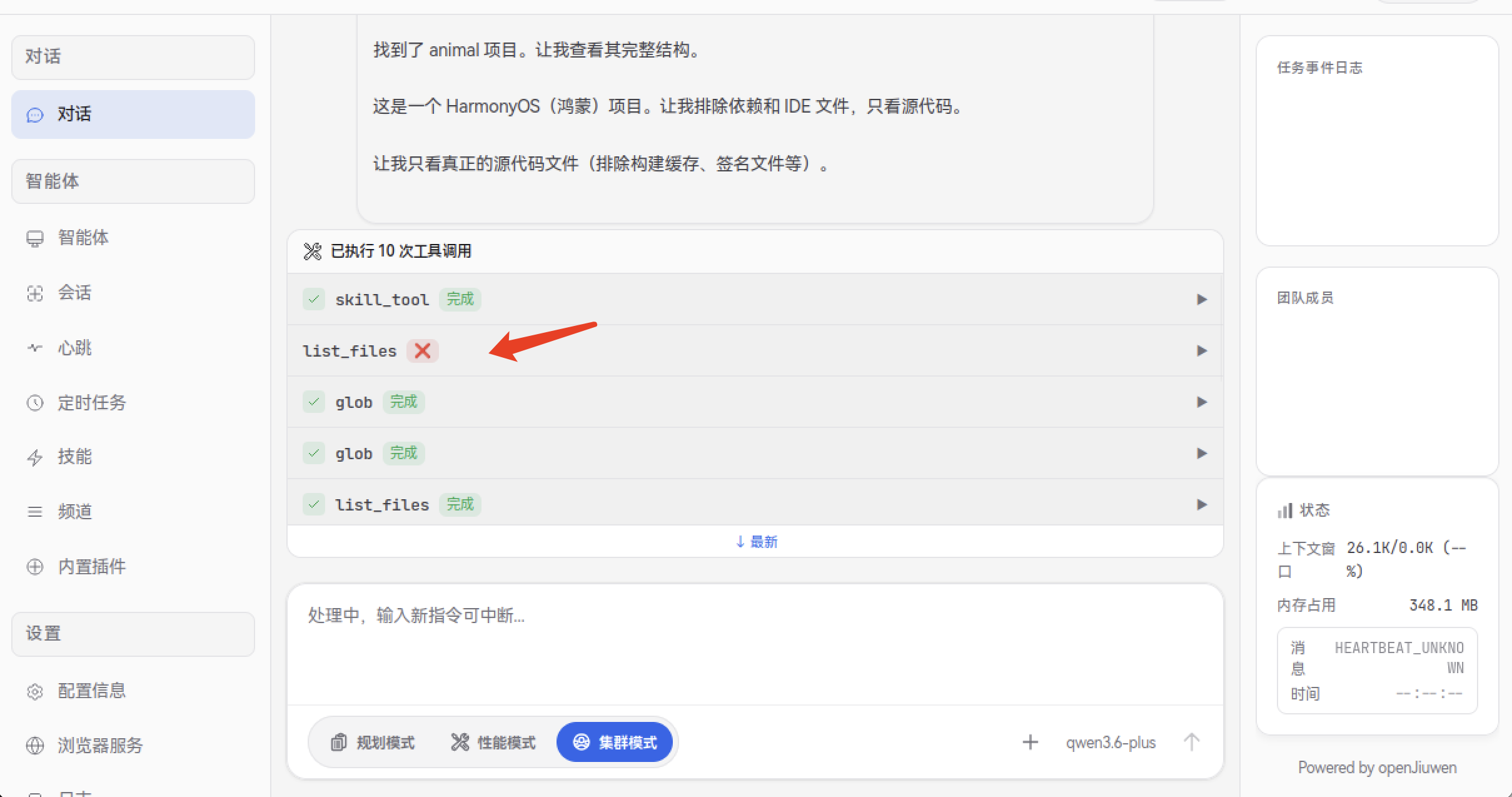Click the pulse icon beside 心跳
The width and height of the screenshot is (1512, 797).
[35, 348]
